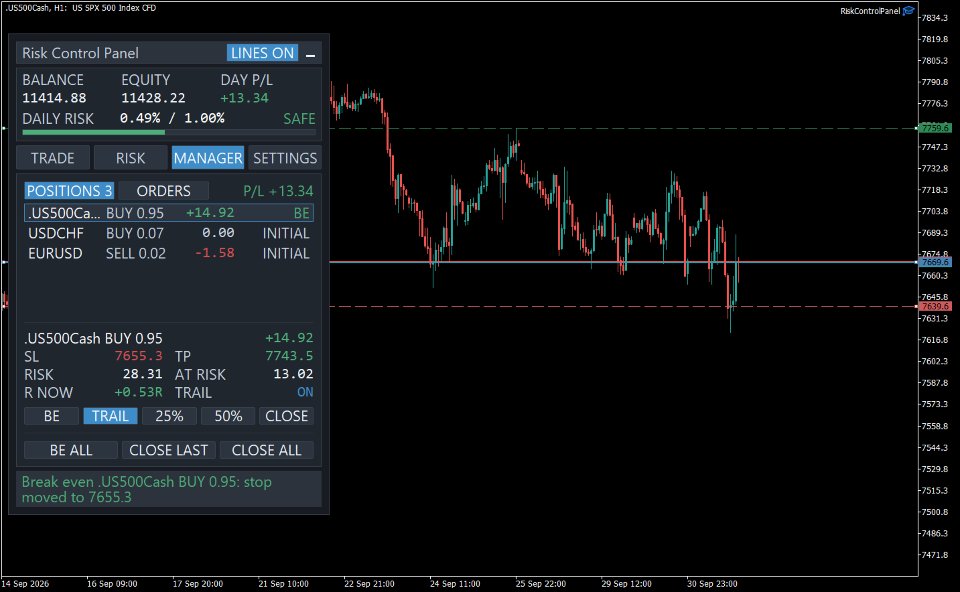Click the .US500Cash, H1 chart title
Viewport: 960px width, 592px height.
(x=80, y=8)
